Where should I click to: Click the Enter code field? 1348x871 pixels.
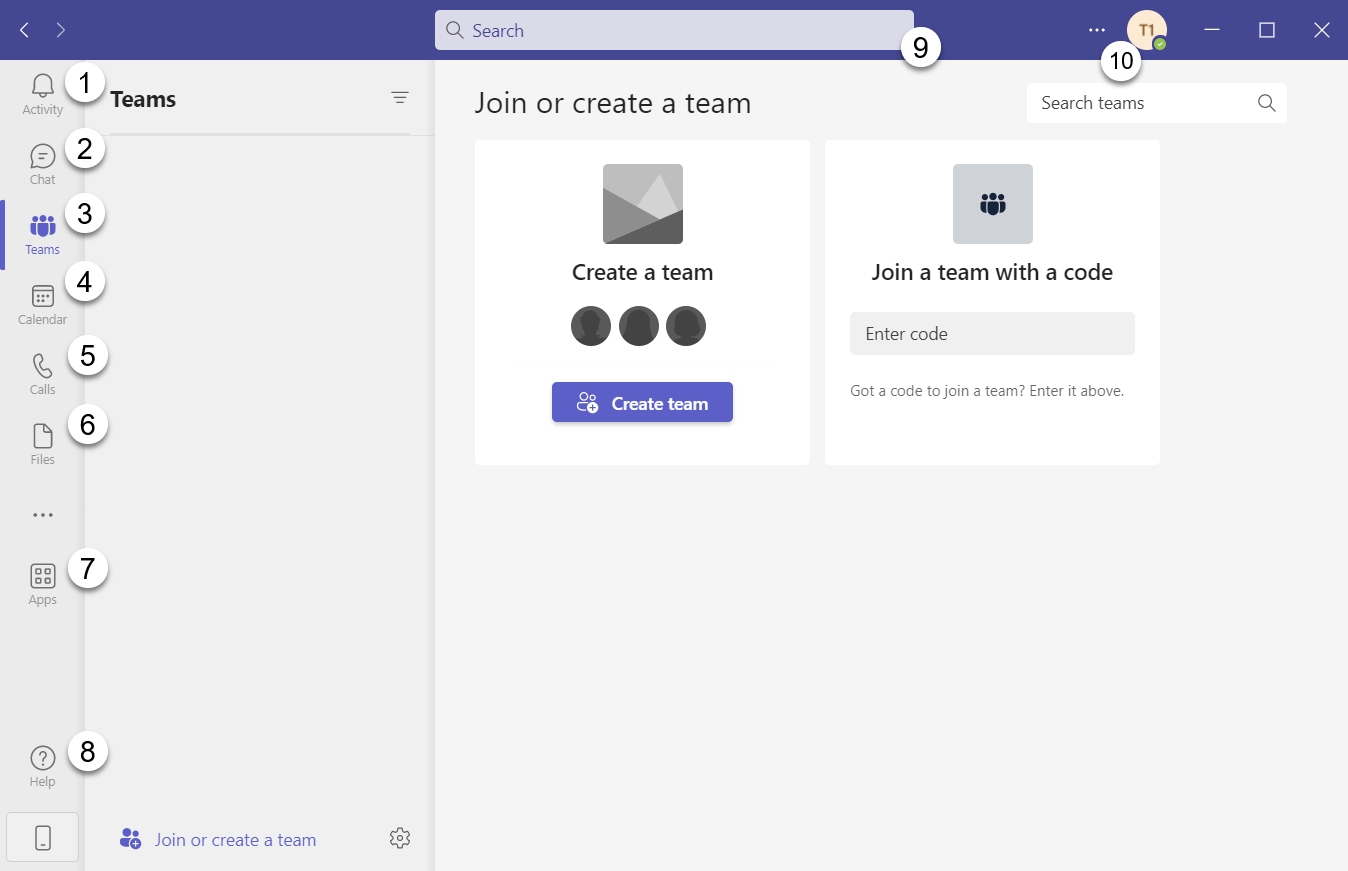[x=992, y=333]
